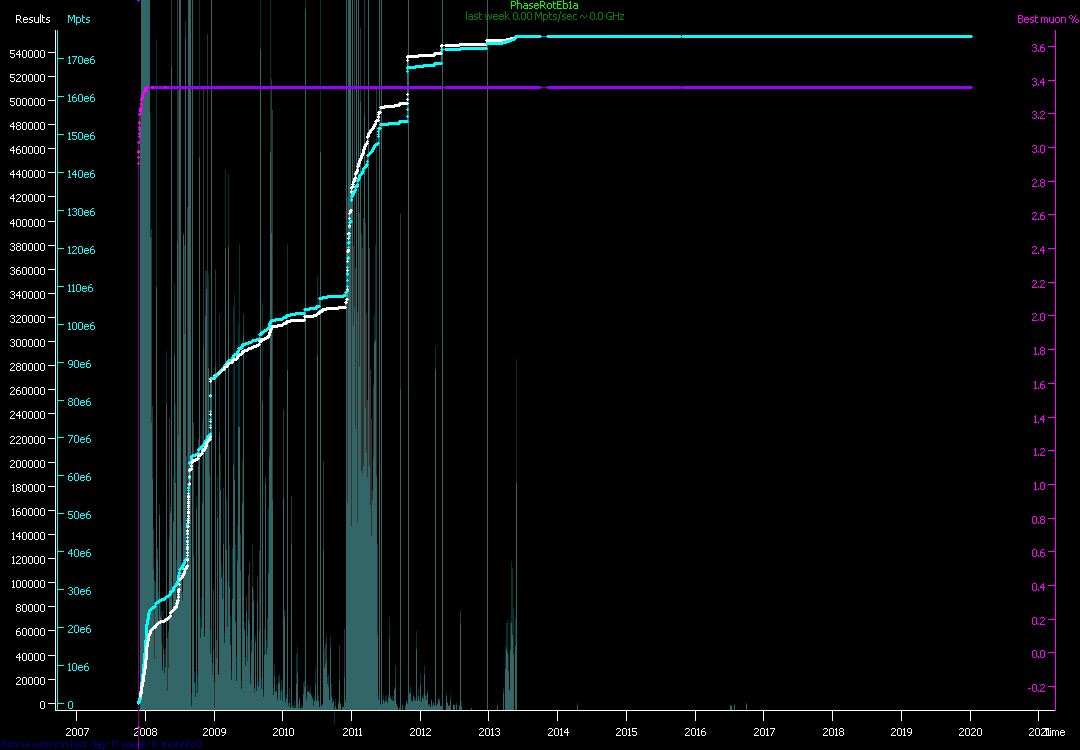Click the white Results axis heading
1080x750 pixels.
point(32,19)
